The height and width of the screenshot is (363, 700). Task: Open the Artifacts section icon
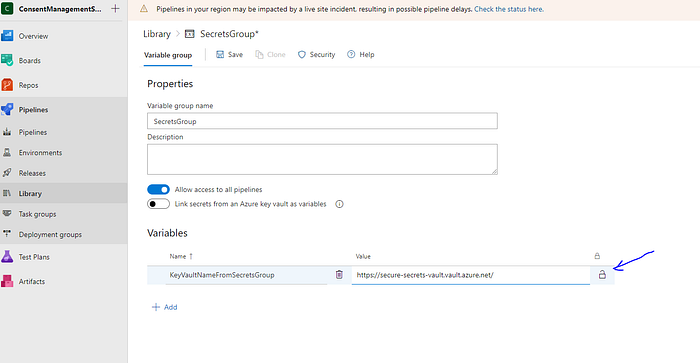pos(7,281)
